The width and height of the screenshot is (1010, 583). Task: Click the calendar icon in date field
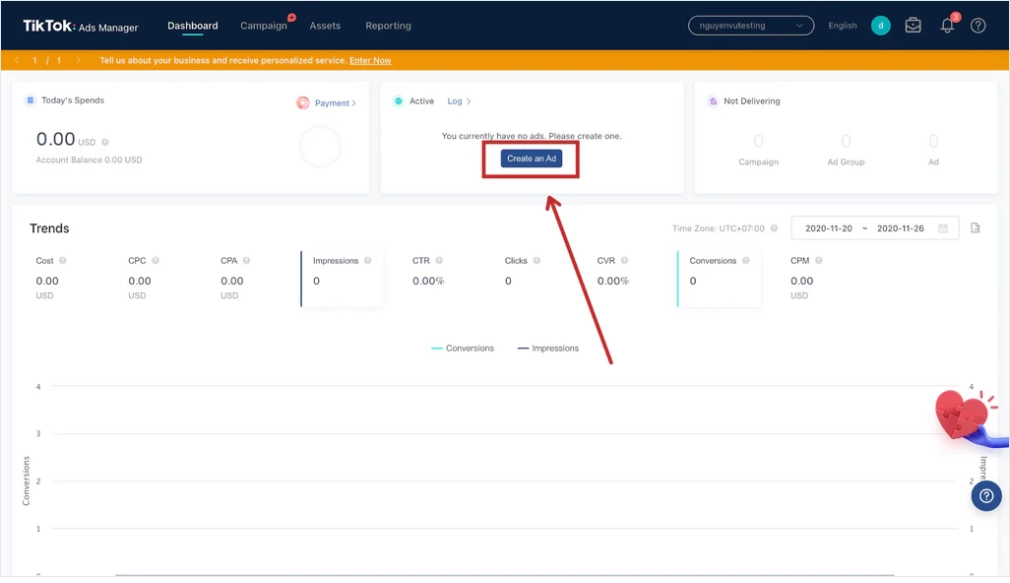click(943, 229)
